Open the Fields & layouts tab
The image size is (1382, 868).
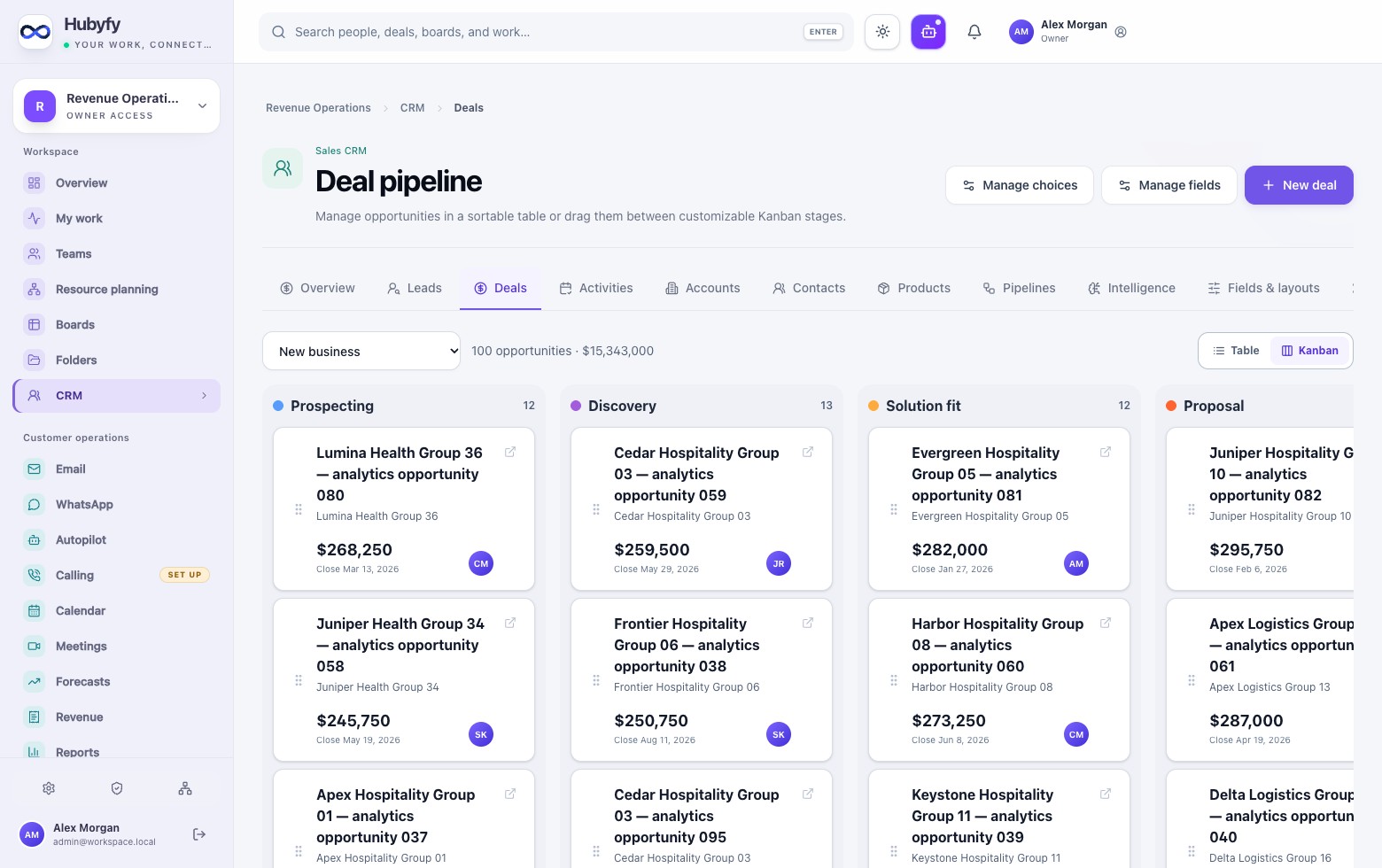1263,288
